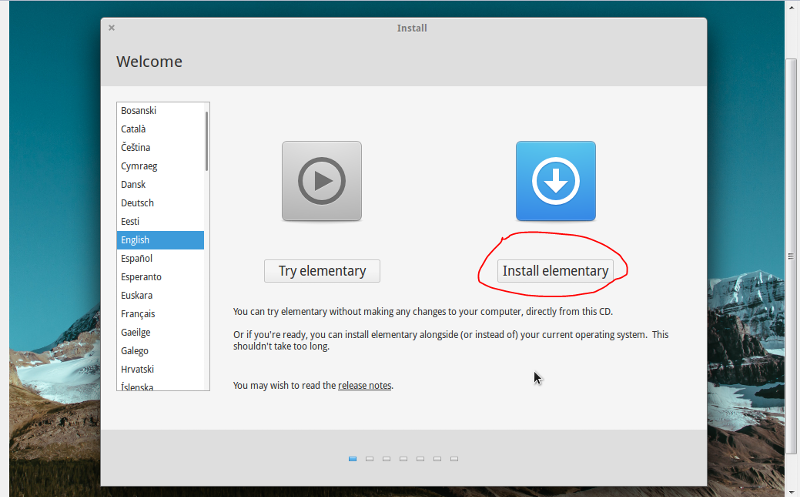Click the Install elementary button

tap(556, 271)
